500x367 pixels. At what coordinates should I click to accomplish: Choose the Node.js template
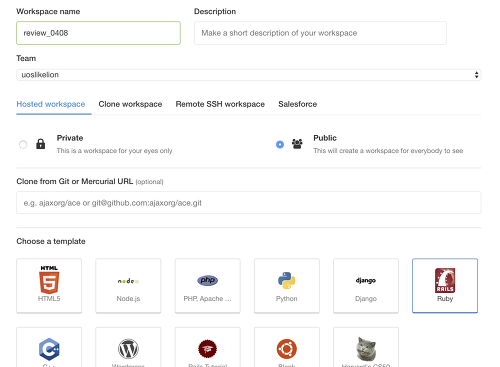click(x=128, y=286)
